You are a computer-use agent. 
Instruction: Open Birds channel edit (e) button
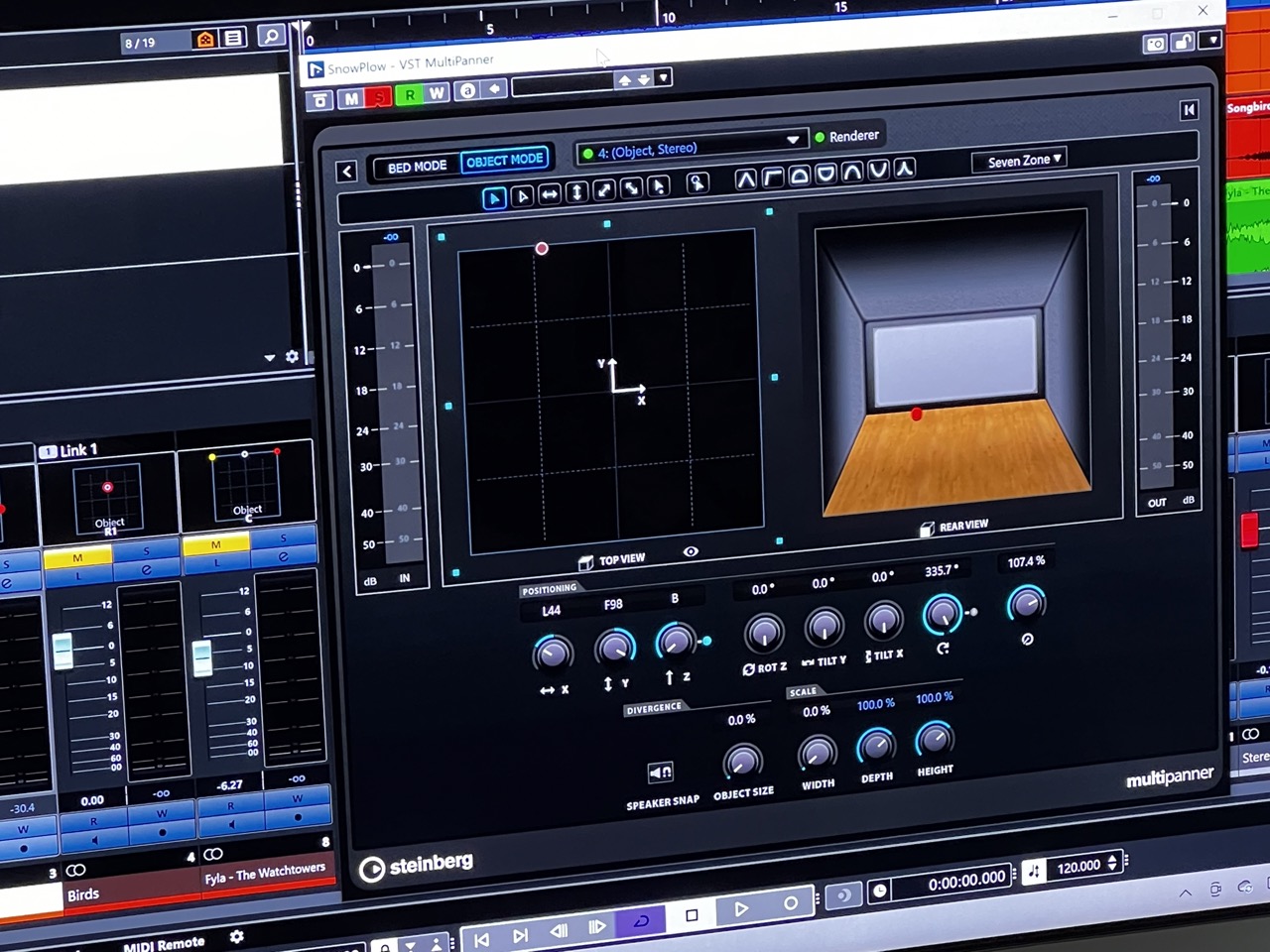(x=146, y=569)
